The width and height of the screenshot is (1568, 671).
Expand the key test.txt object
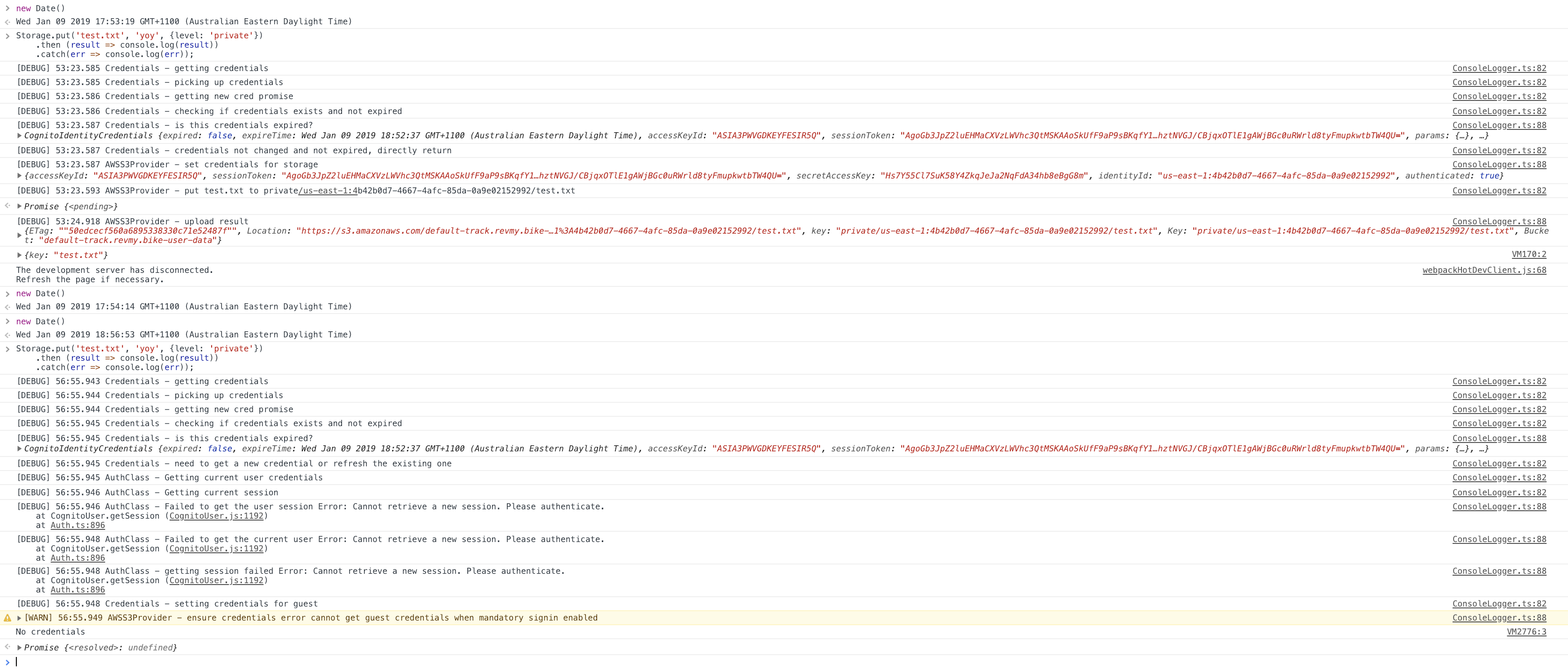[x=20, y=255]
